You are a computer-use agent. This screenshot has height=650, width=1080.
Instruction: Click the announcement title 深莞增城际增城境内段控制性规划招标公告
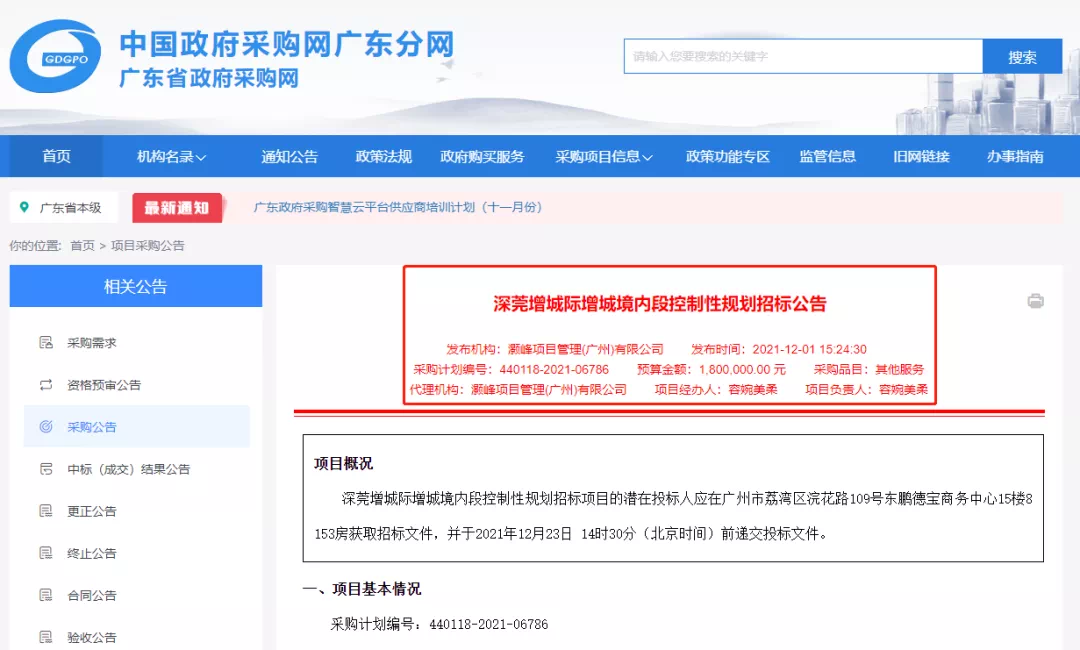(660, 304)
